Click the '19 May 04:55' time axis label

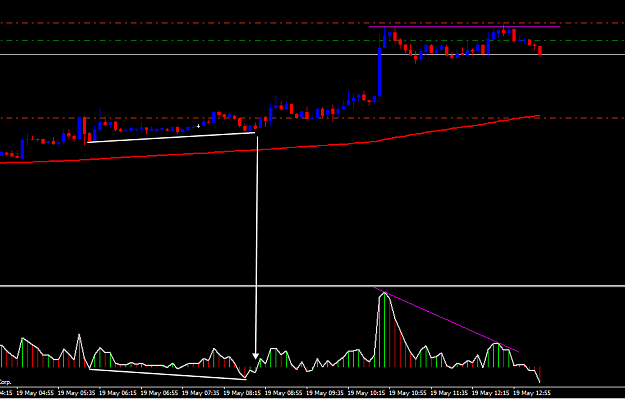click(34, 393)
